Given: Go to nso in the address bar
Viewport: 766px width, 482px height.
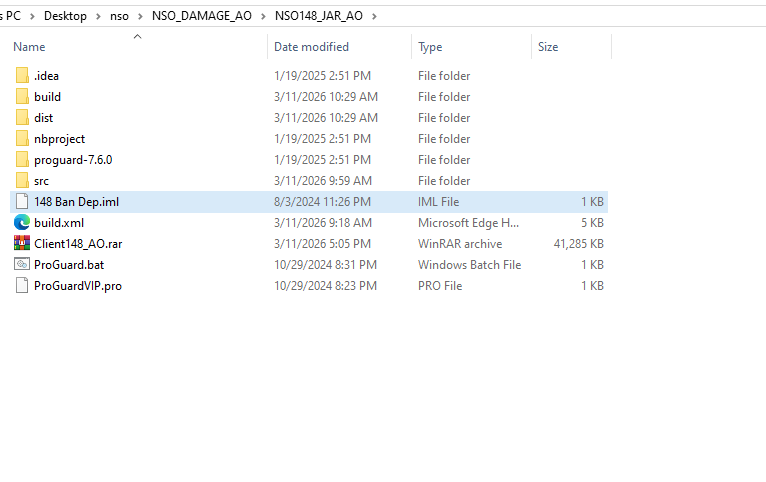Looking at the screenshot, I should click(119, 16).
